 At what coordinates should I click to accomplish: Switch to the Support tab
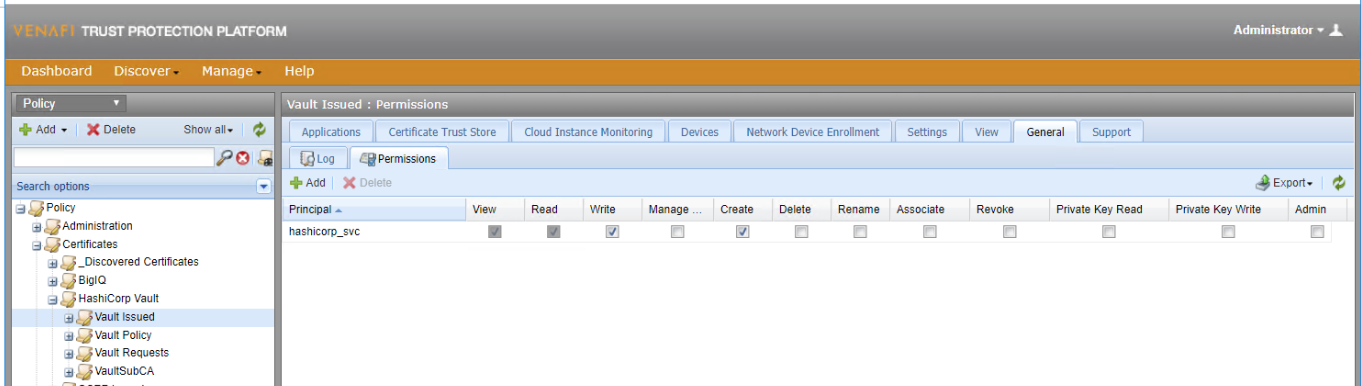[x=1111, y=132]
